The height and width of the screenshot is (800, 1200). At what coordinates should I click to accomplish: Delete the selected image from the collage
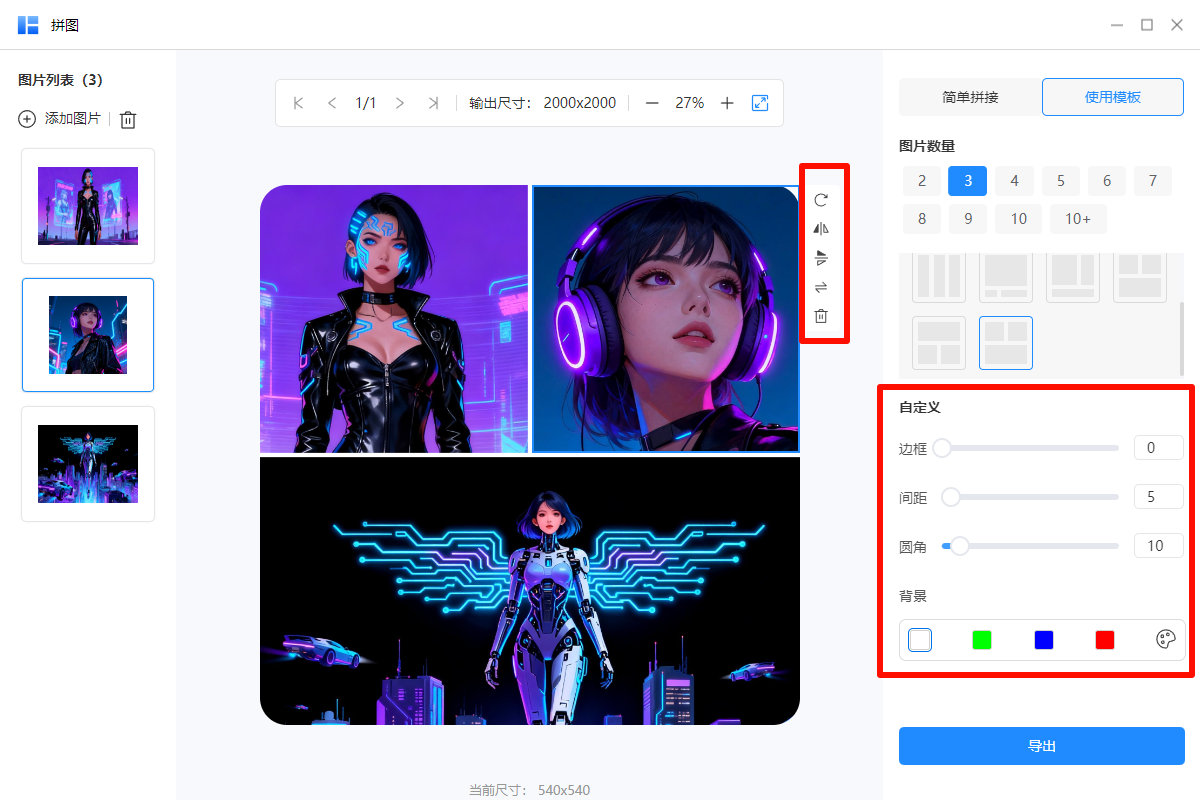(820, 315)
